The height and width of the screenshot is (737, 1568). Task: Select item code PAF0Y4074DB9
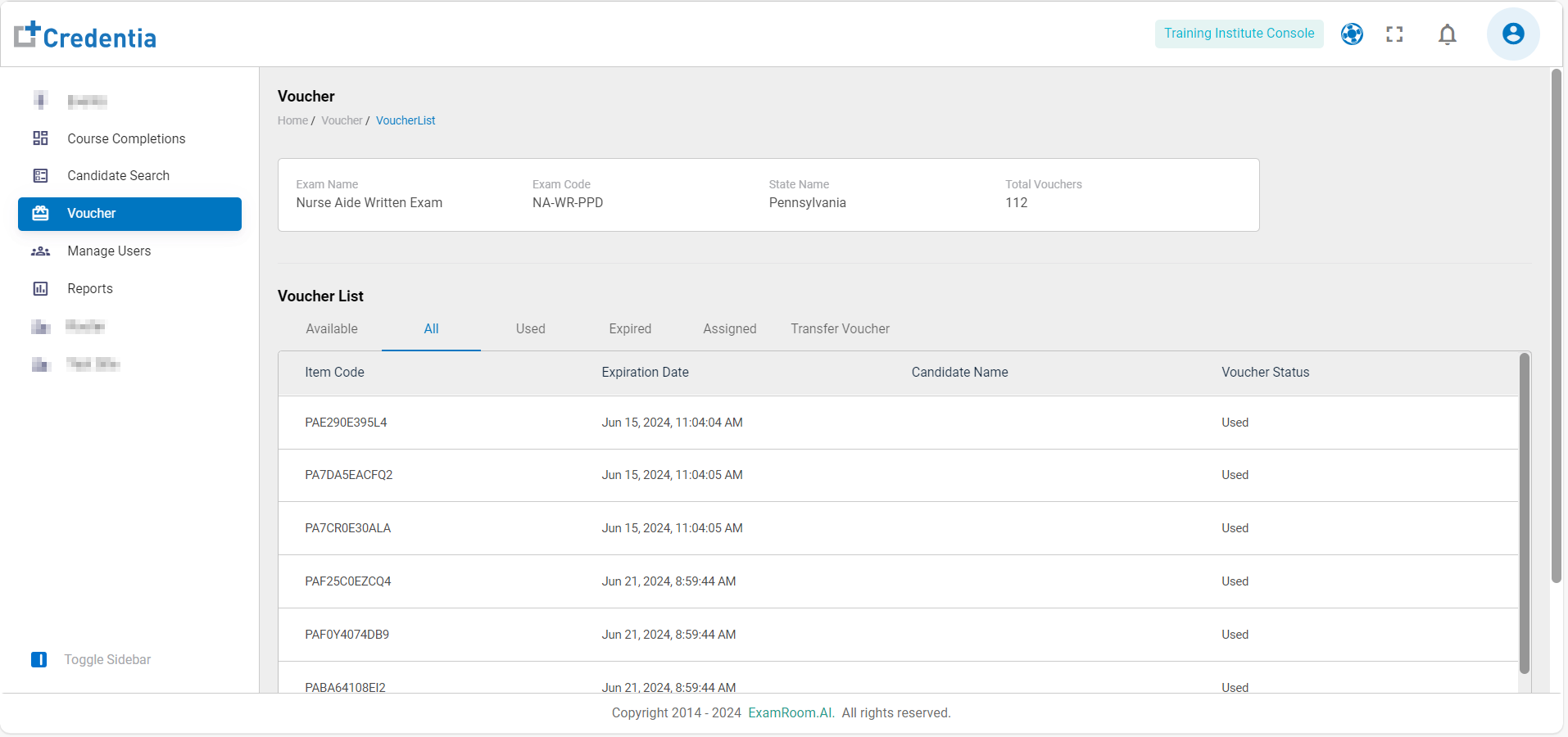click(347, 635)
